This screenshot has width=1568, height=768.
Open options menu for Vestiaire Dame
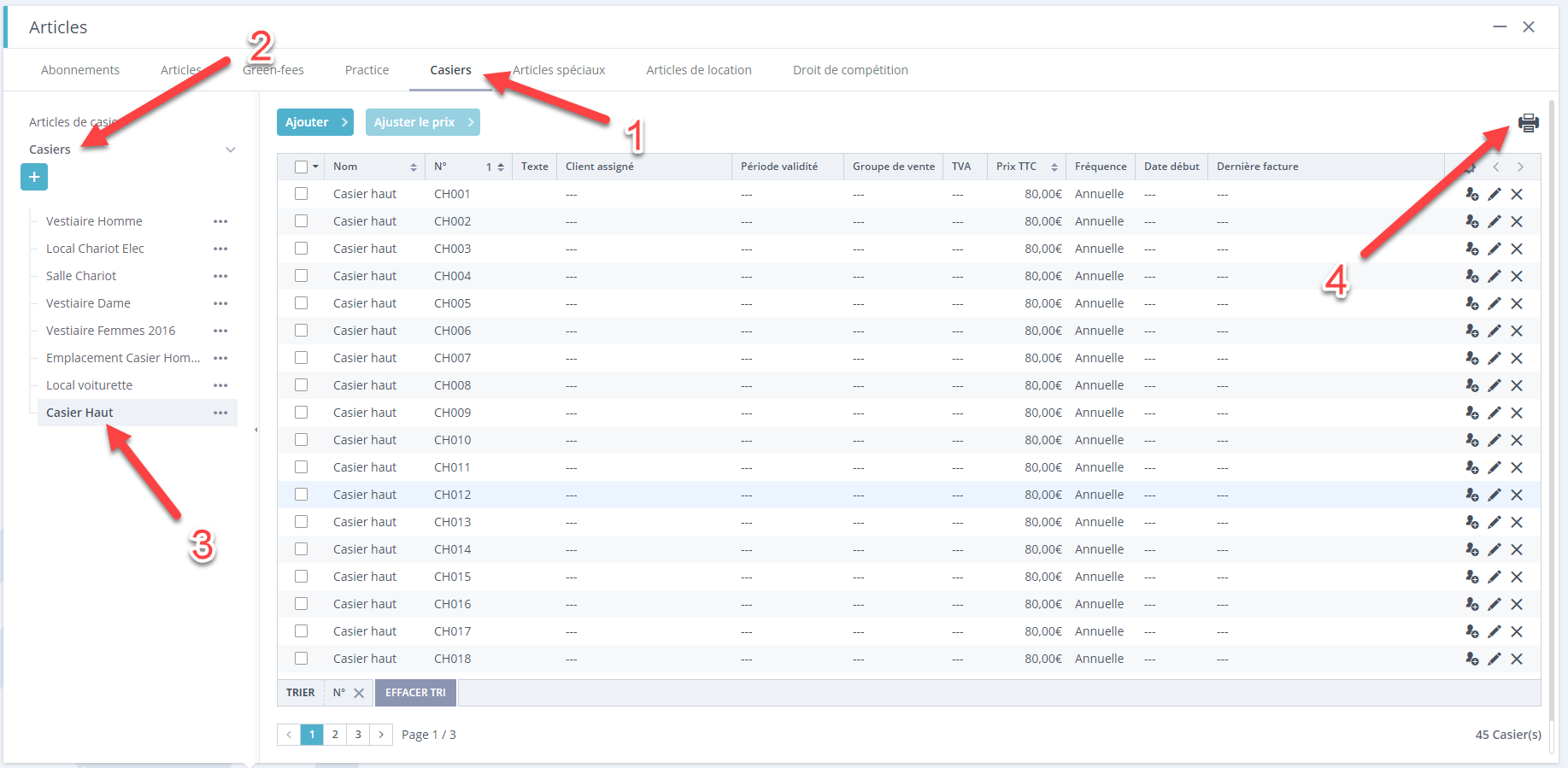[220, 303]
